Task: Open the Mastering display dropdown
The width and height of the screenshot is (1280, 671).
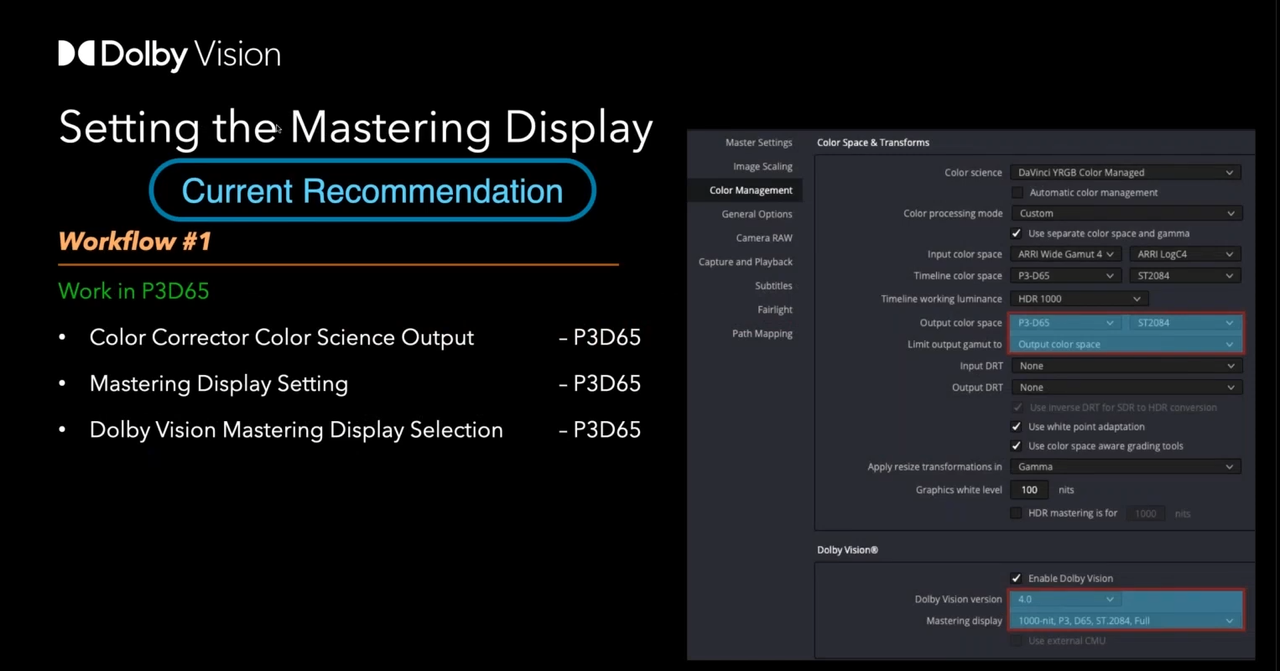Action: (x=1125, y=621)
